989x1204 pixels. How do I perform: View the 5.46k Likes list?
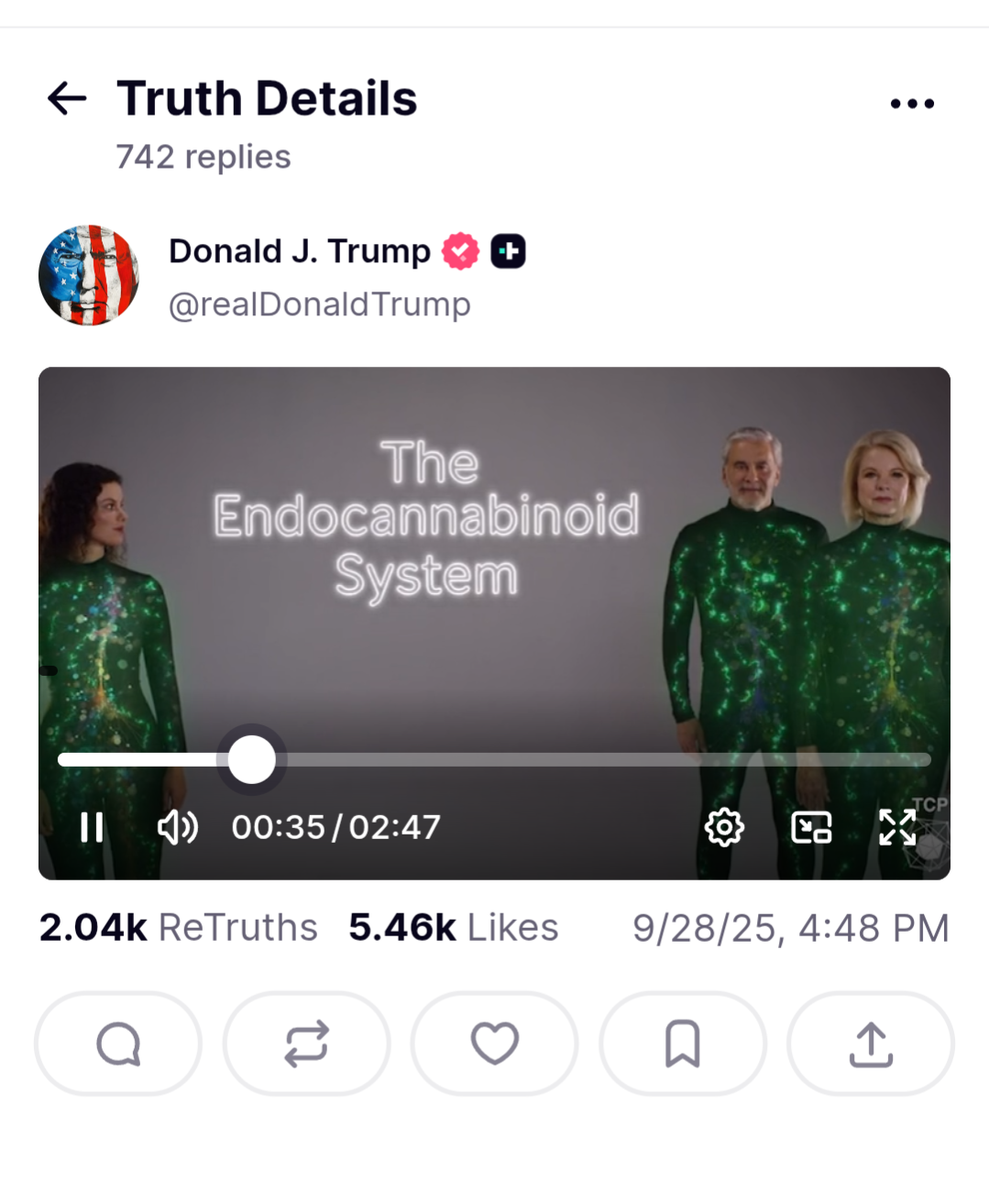453,928
